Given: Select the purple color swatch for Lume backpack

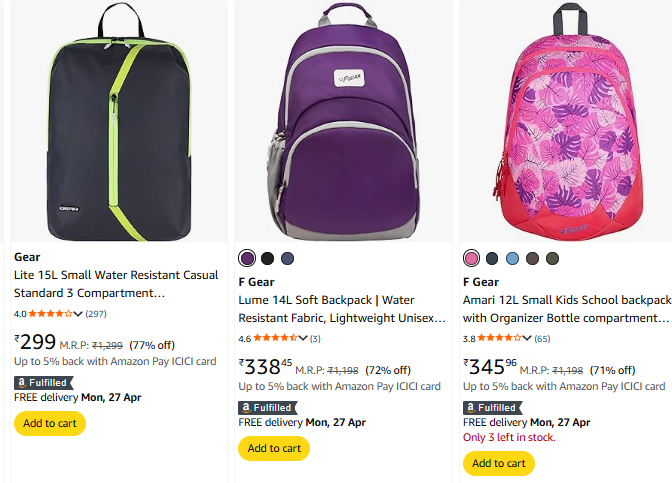Looking at the screenshot, I should point(247,258).
